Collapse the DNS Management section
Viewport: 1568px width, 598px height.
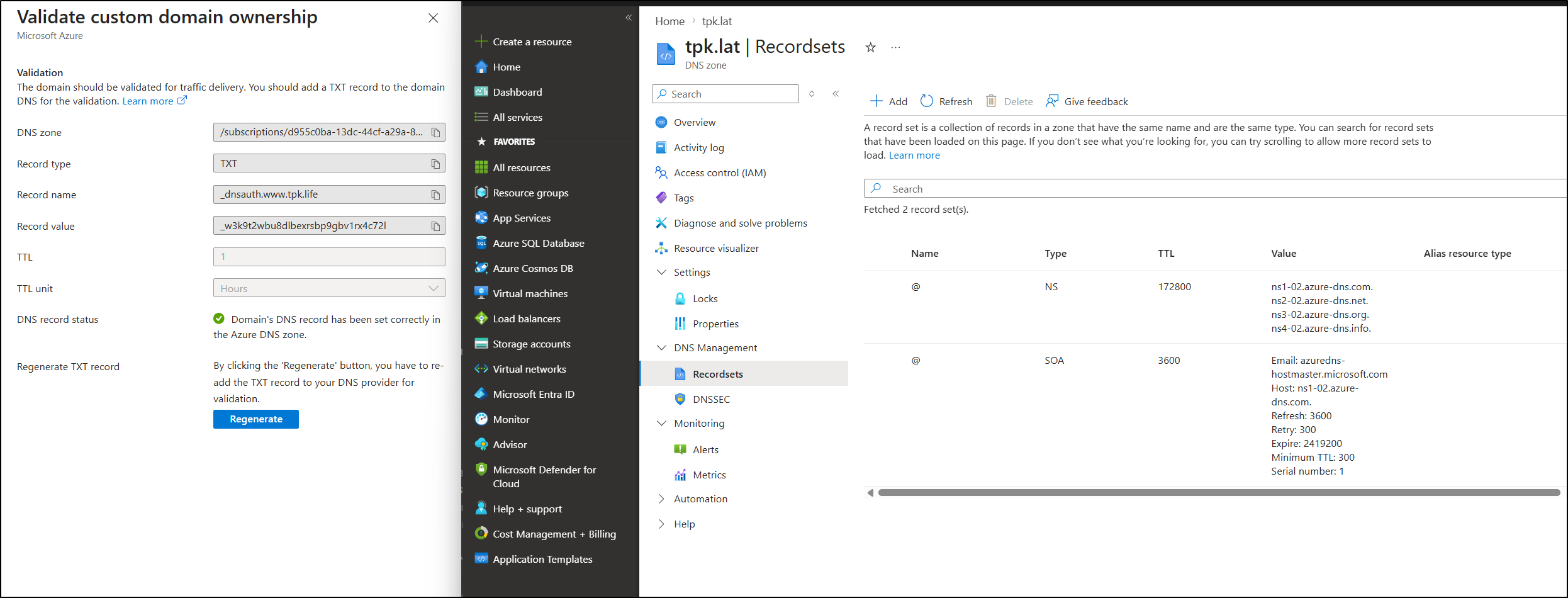click(661, 348)
